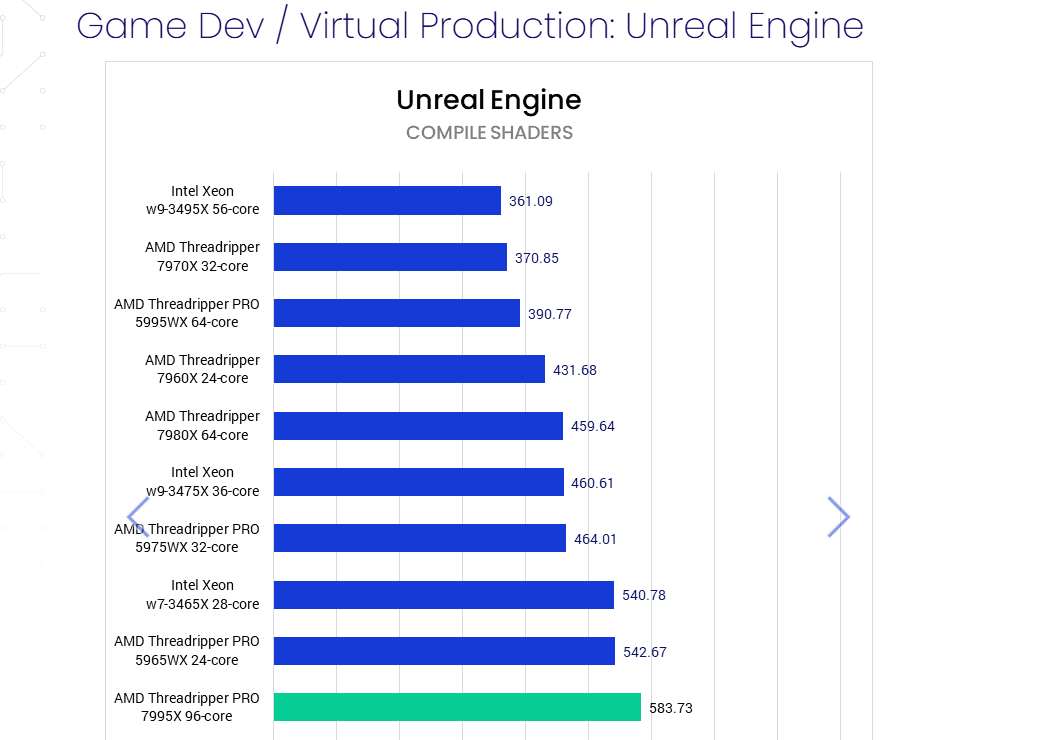Click the Intel Xeon w9-3495X 56-core bar

coord(387,200)
